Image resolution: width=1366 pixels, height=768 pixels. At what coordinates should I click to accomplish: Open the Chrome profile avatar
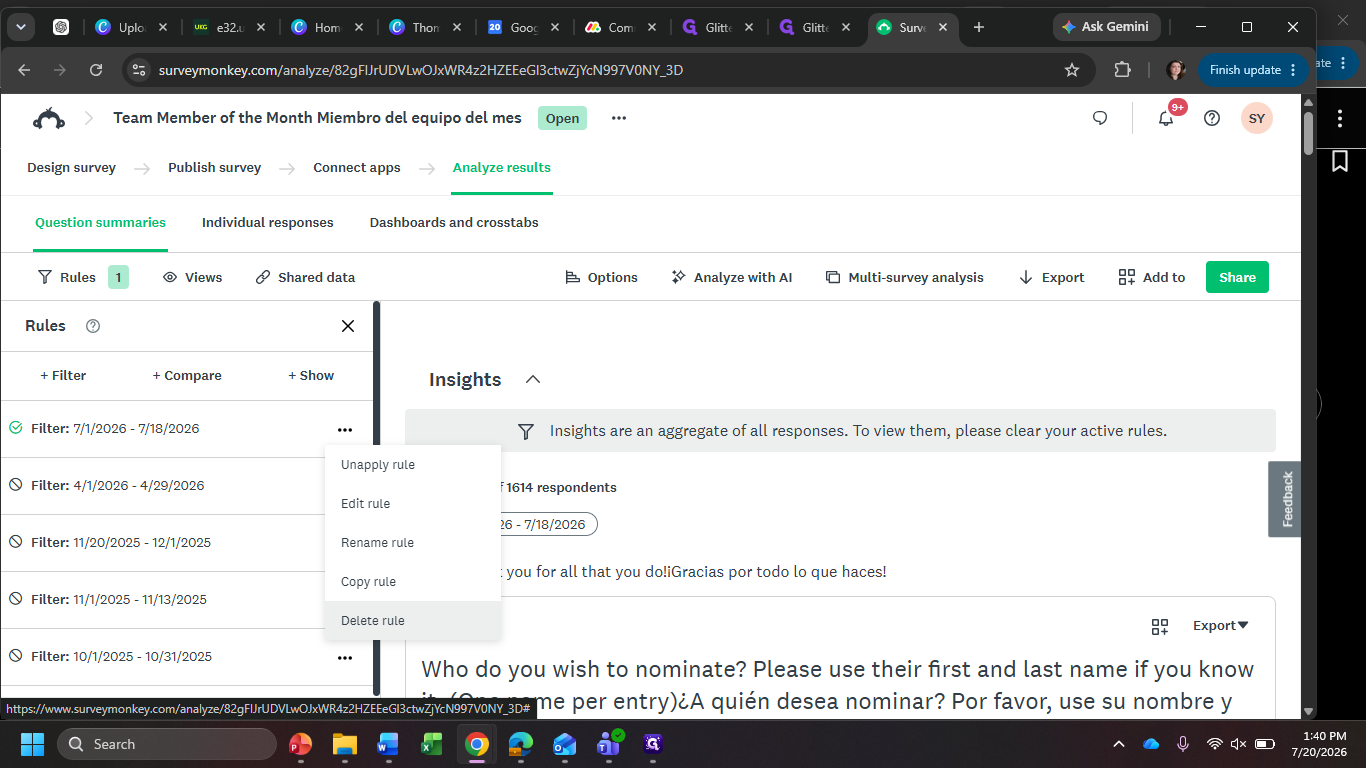pyautogui.click(x=1176, y=70)
